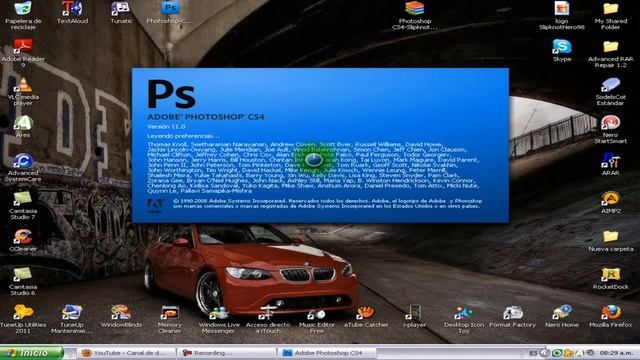640x360 pixels.
Task: Launch Skype from the desktop
Action: pos(562,47)
